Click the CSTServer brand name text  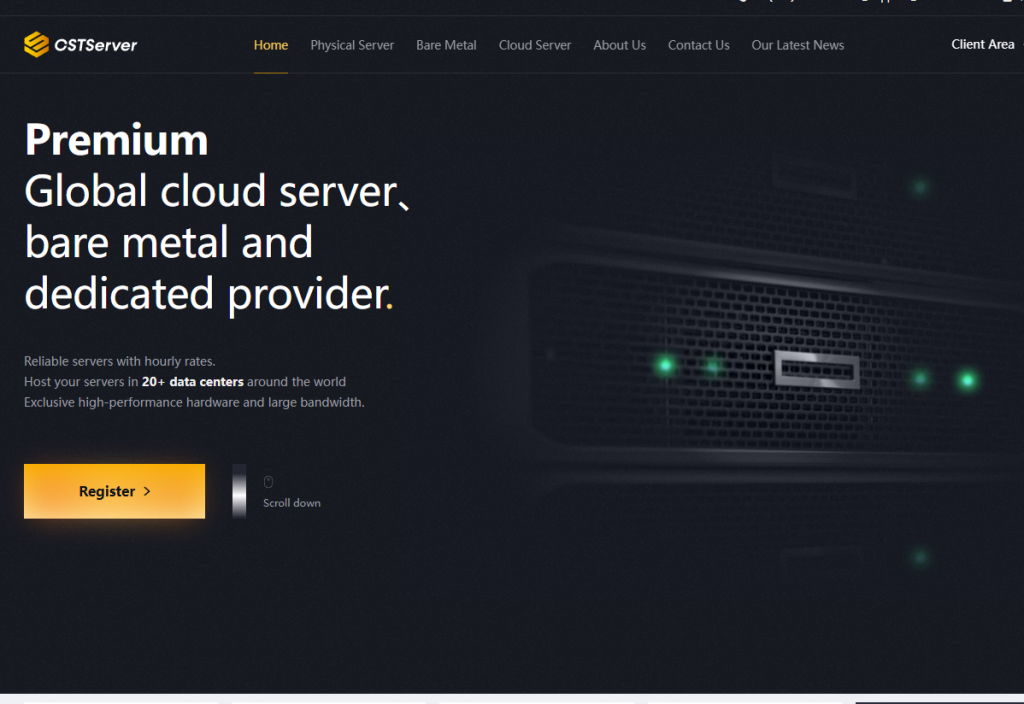tap(96, 45)
